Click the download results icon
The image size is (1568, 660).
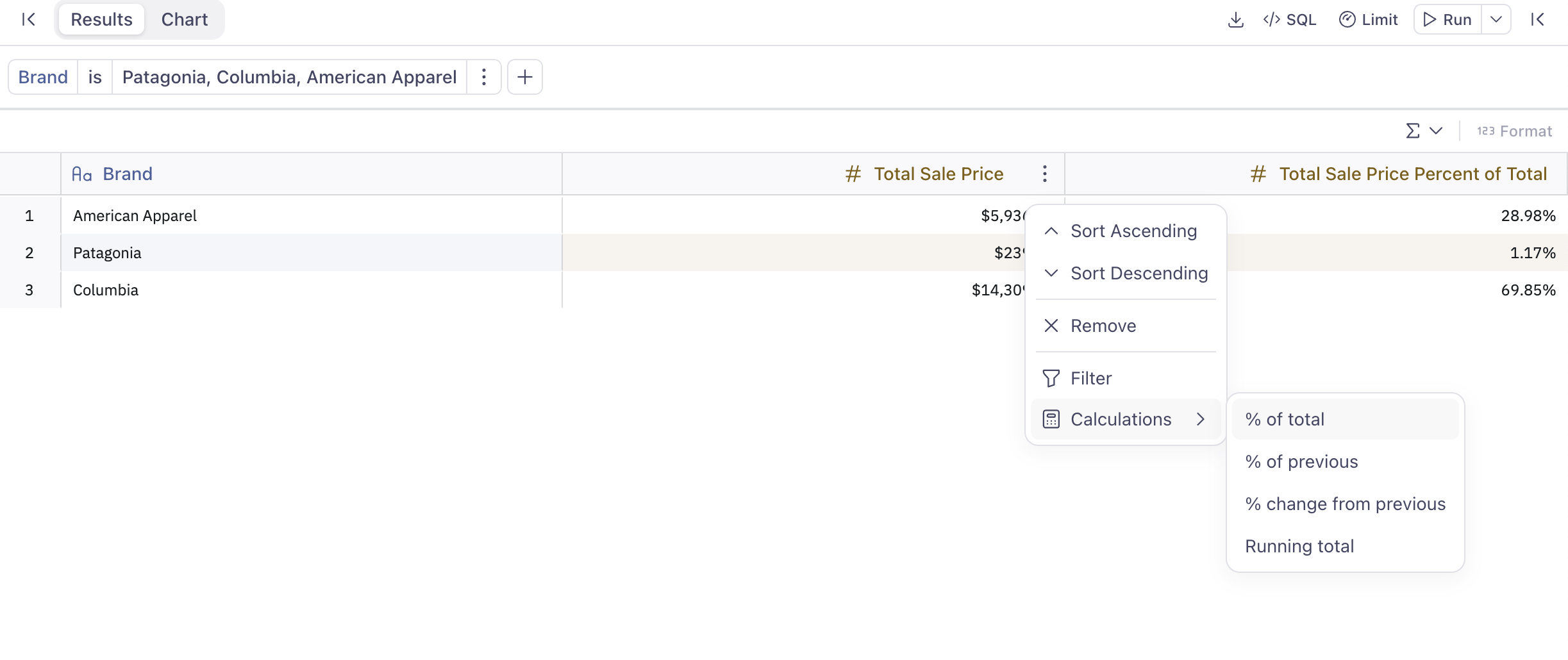pos(1235,20)
